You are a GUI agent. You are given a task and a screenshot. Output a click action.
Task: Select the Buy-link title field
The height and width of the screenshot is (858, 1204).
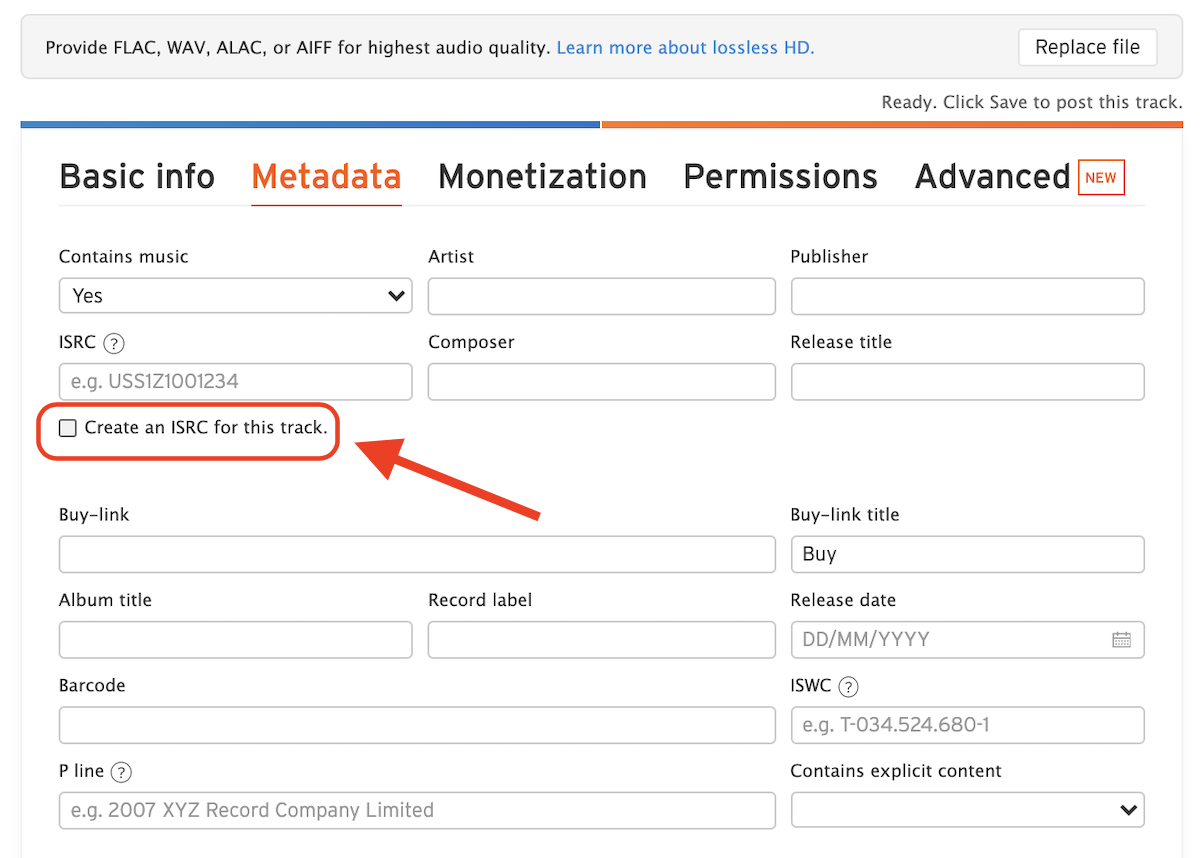(967, 554)
